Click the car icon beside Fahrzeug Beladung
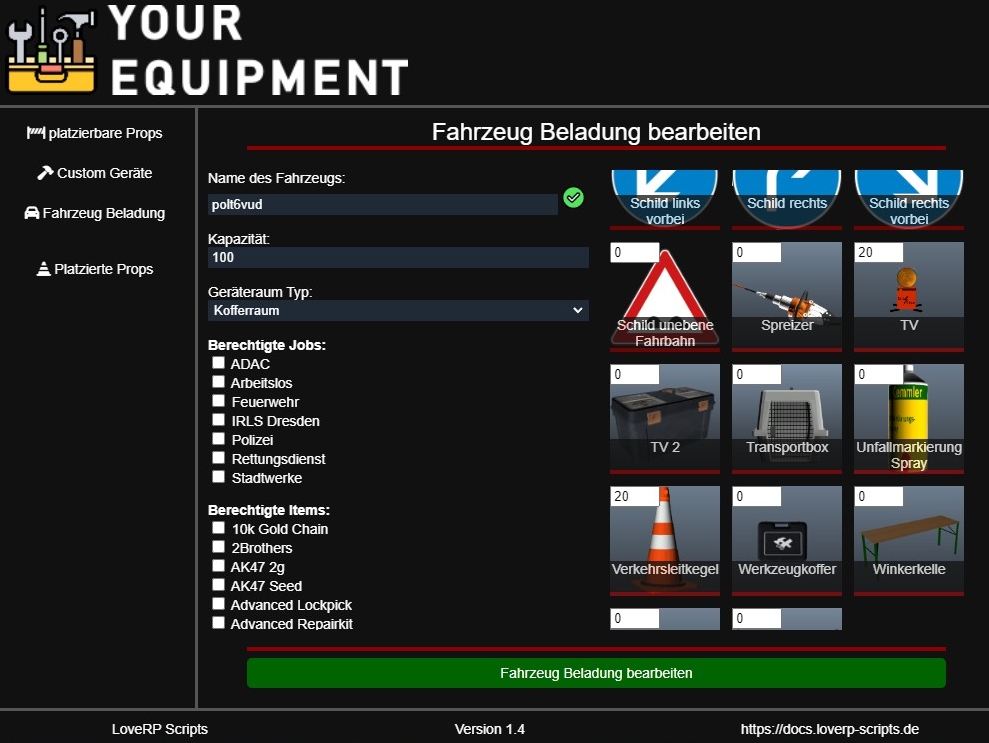This screenshot has width=989, height=743. (32, 213)
